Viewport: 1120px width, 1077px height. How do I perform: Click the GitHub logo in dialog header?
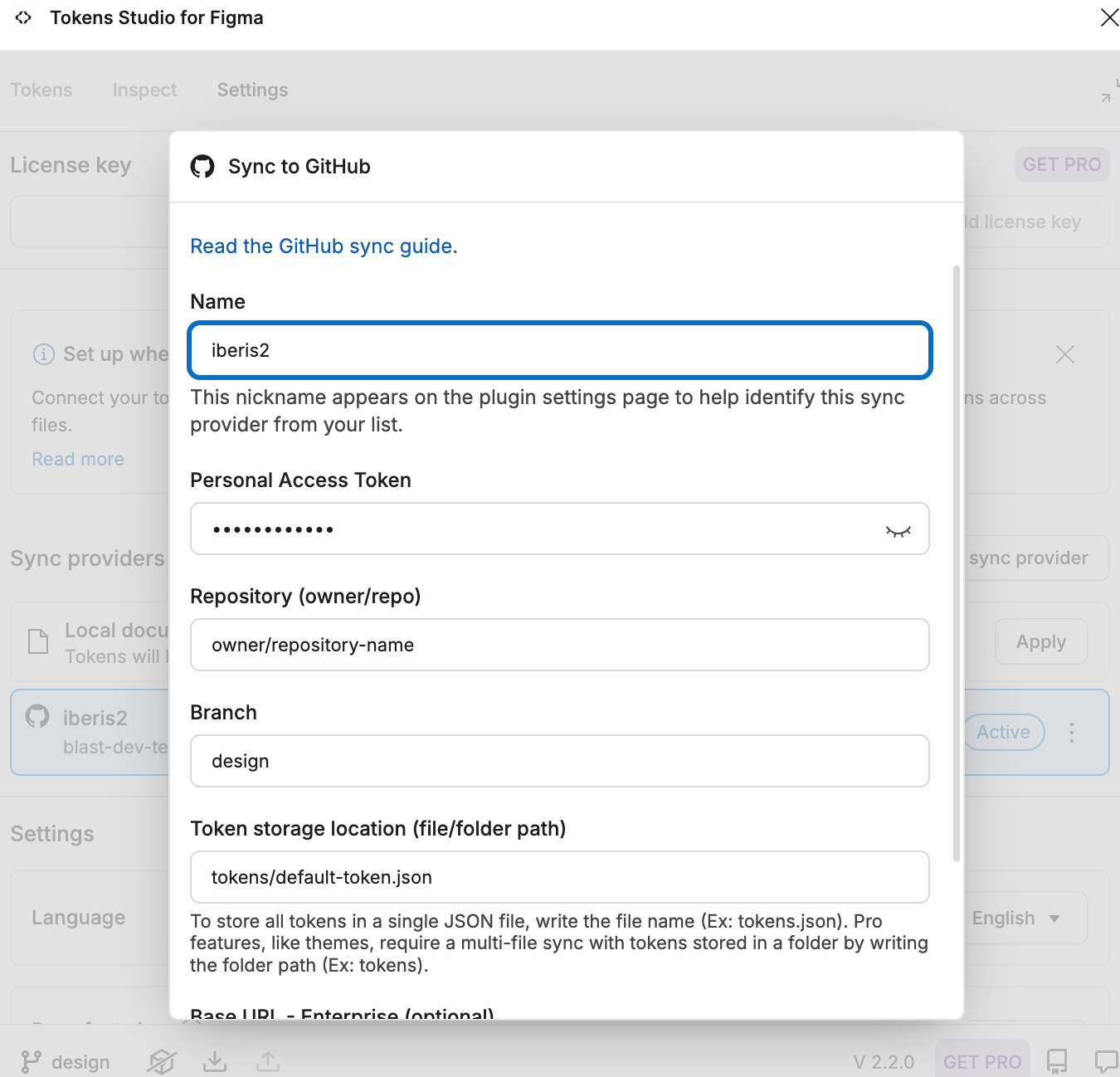click(x=202, y=167)
